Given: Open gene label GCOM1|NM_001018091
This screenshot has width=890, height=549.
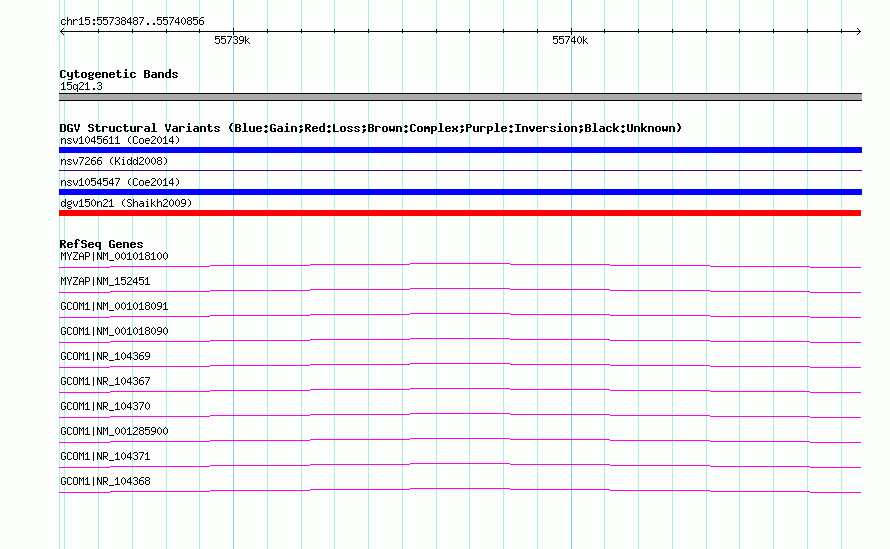Looking at the screenshot, I should point(114,307).
